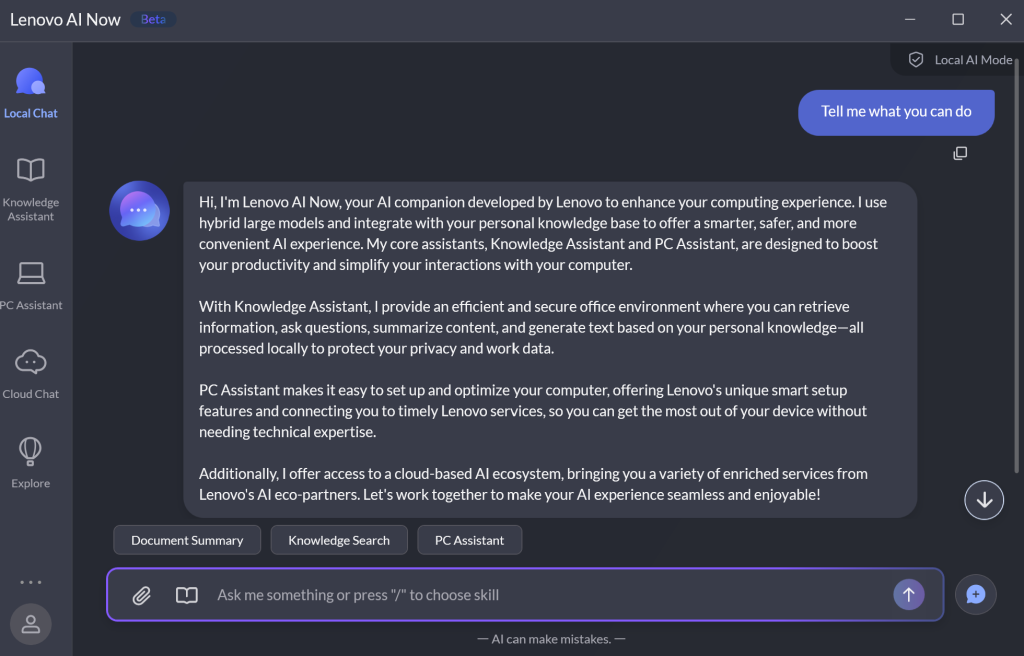Click the Lenovo AI Now assistant avatar
The height and width of the screenshot is (656, 1024).
[x=139, y=210]
